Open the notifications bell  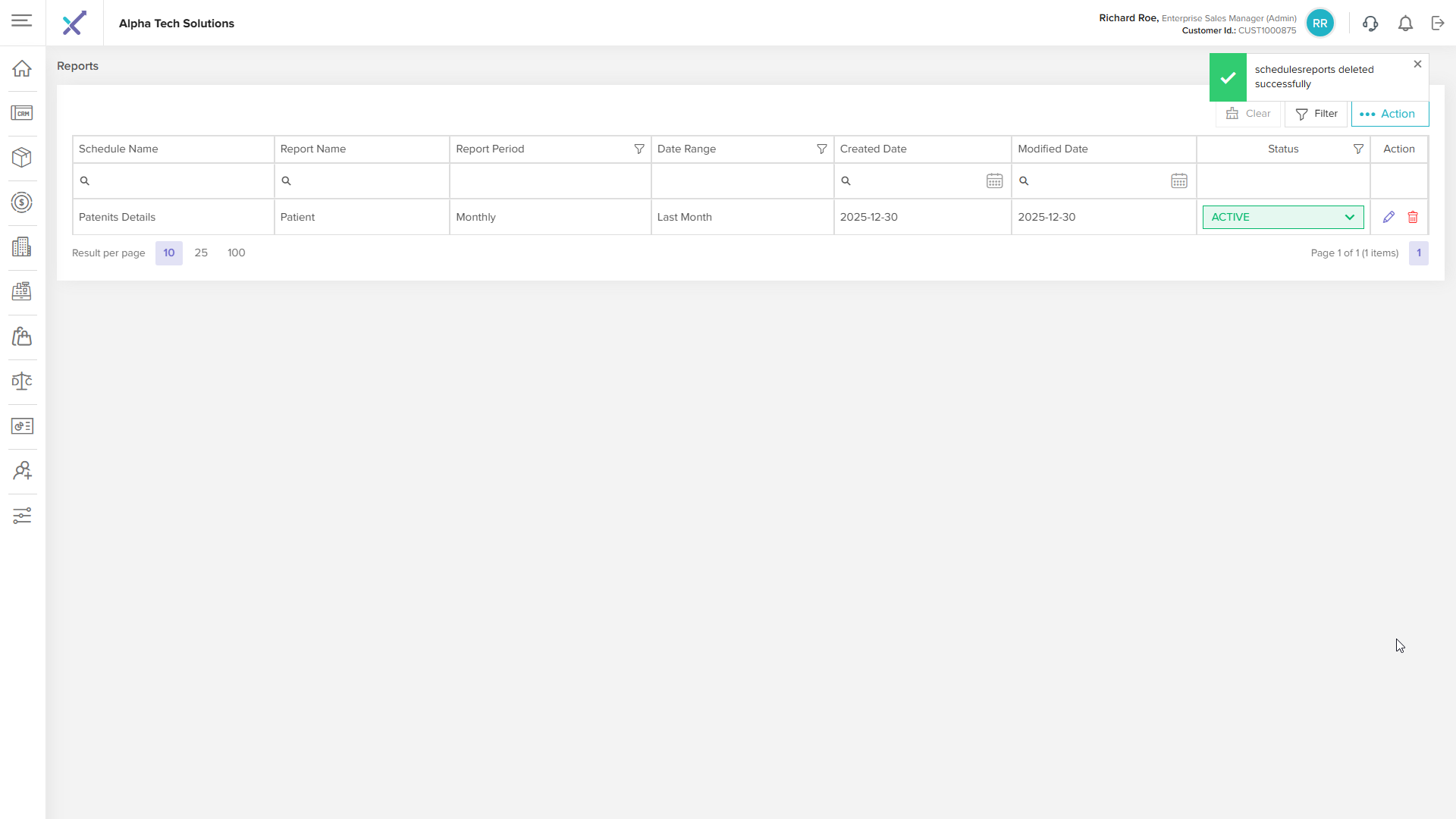click(1405, 24)
